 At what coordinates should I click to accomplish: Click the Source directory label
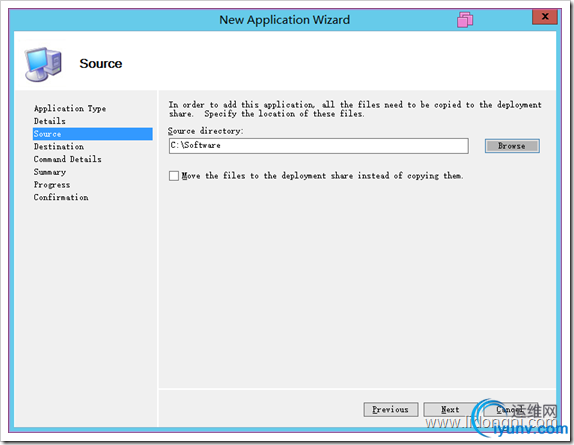click(206, 131)
